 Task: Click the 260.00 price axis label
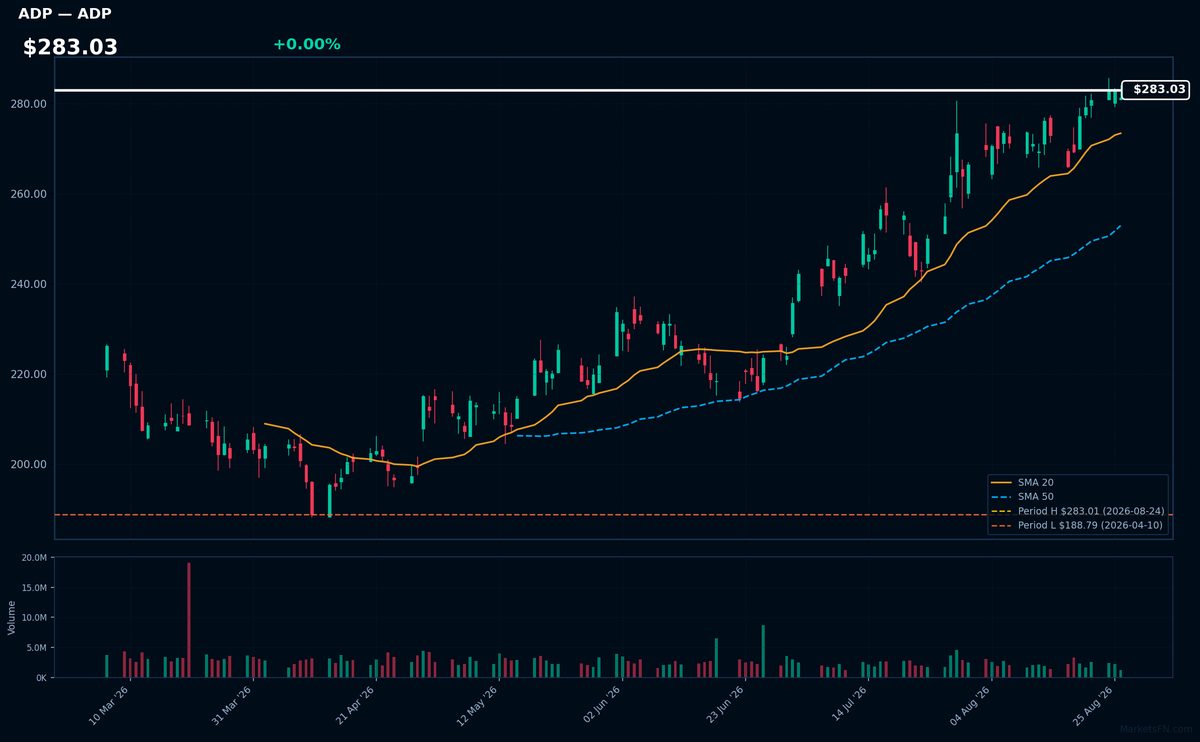(29, 194)
